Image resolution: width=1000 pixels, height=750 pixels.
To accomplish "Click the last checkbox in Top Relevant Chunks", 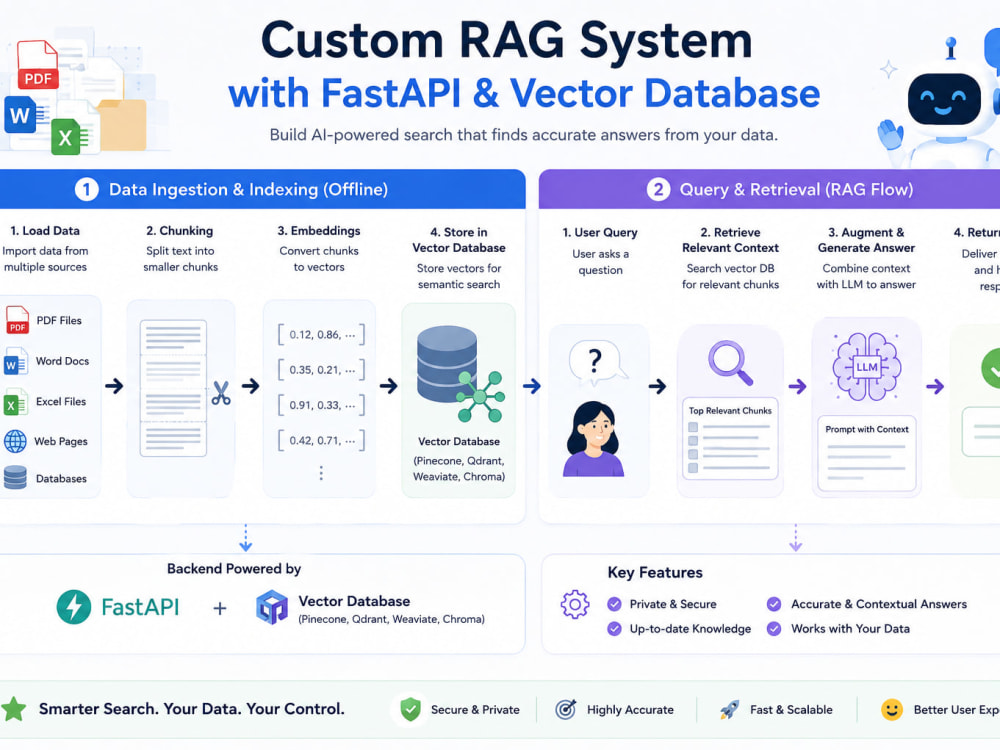I will point(693,468).
